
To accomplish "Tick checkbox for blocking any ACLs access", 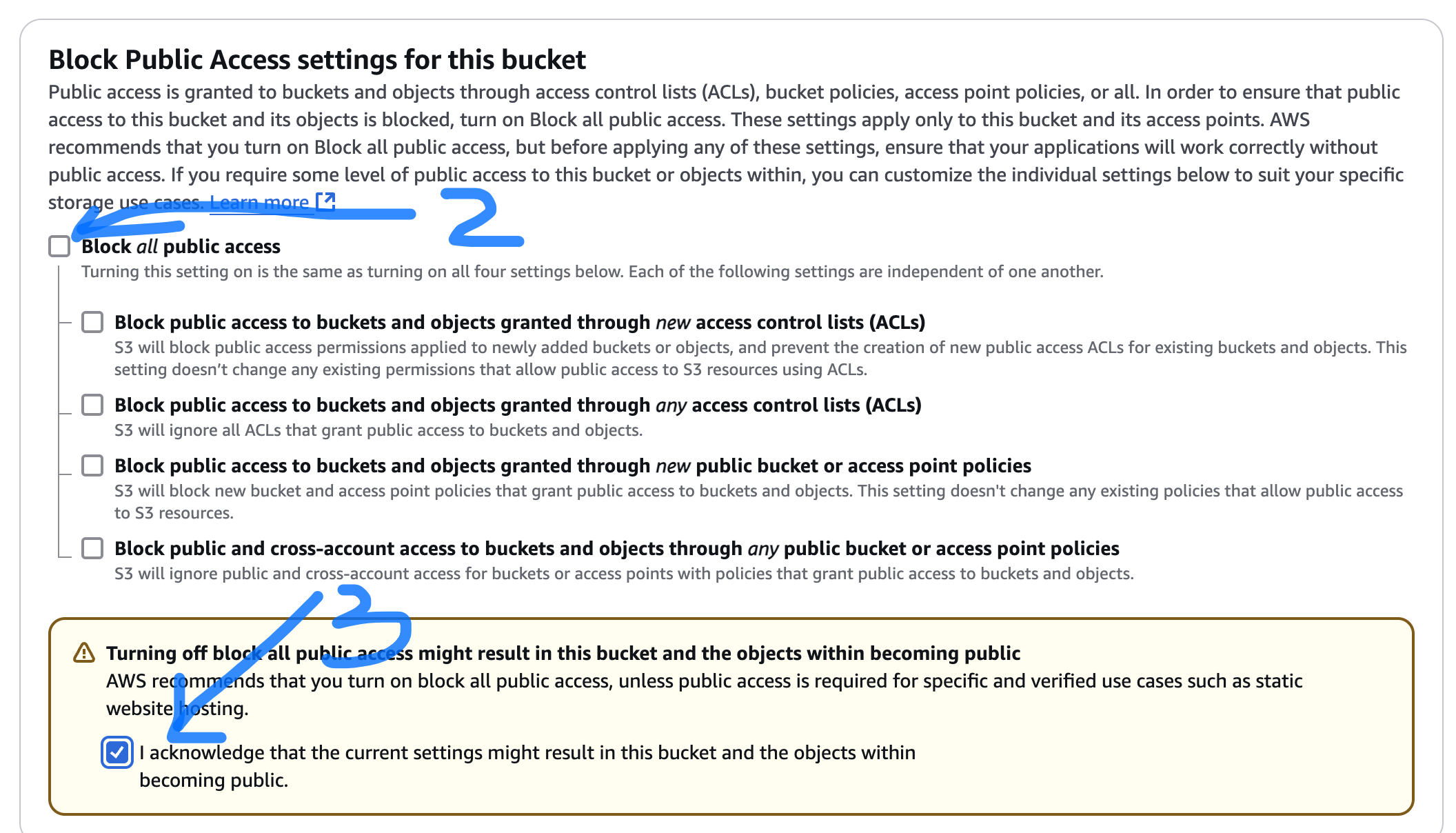I will click(x=92, y=405).
